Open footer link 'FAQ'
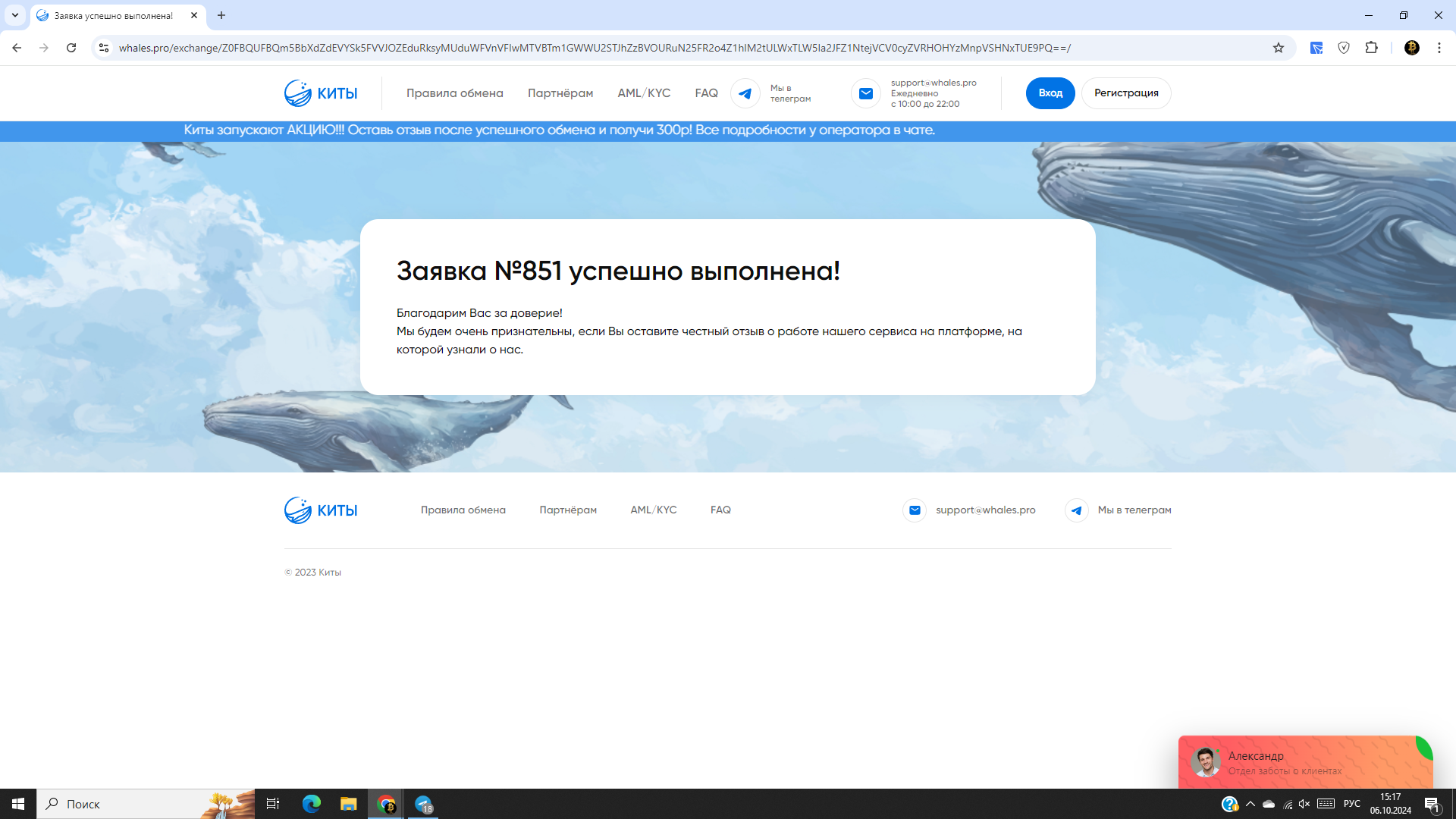The width and height of the screenshot is (1456, 819). click(x=720, y=510)
